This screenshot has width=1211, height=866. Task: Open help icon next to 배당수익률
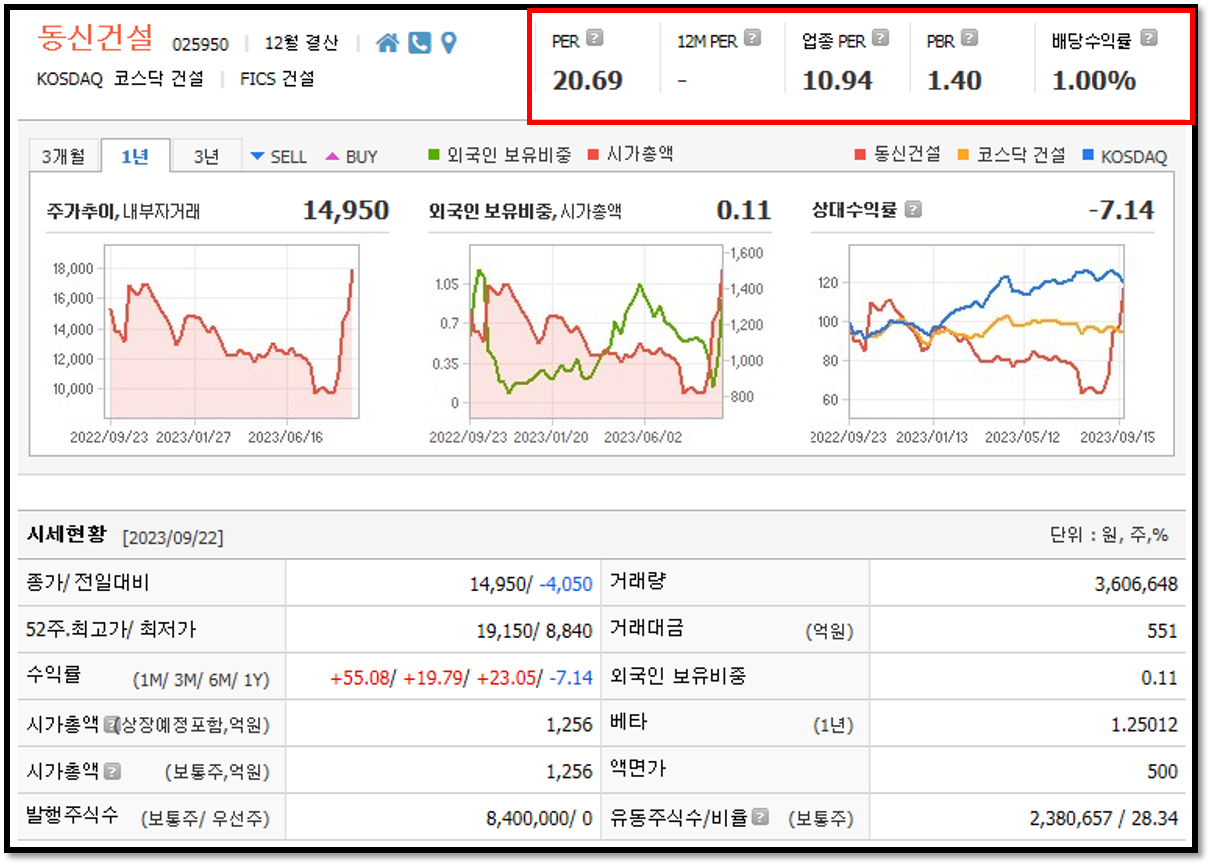click(1149, 38)
